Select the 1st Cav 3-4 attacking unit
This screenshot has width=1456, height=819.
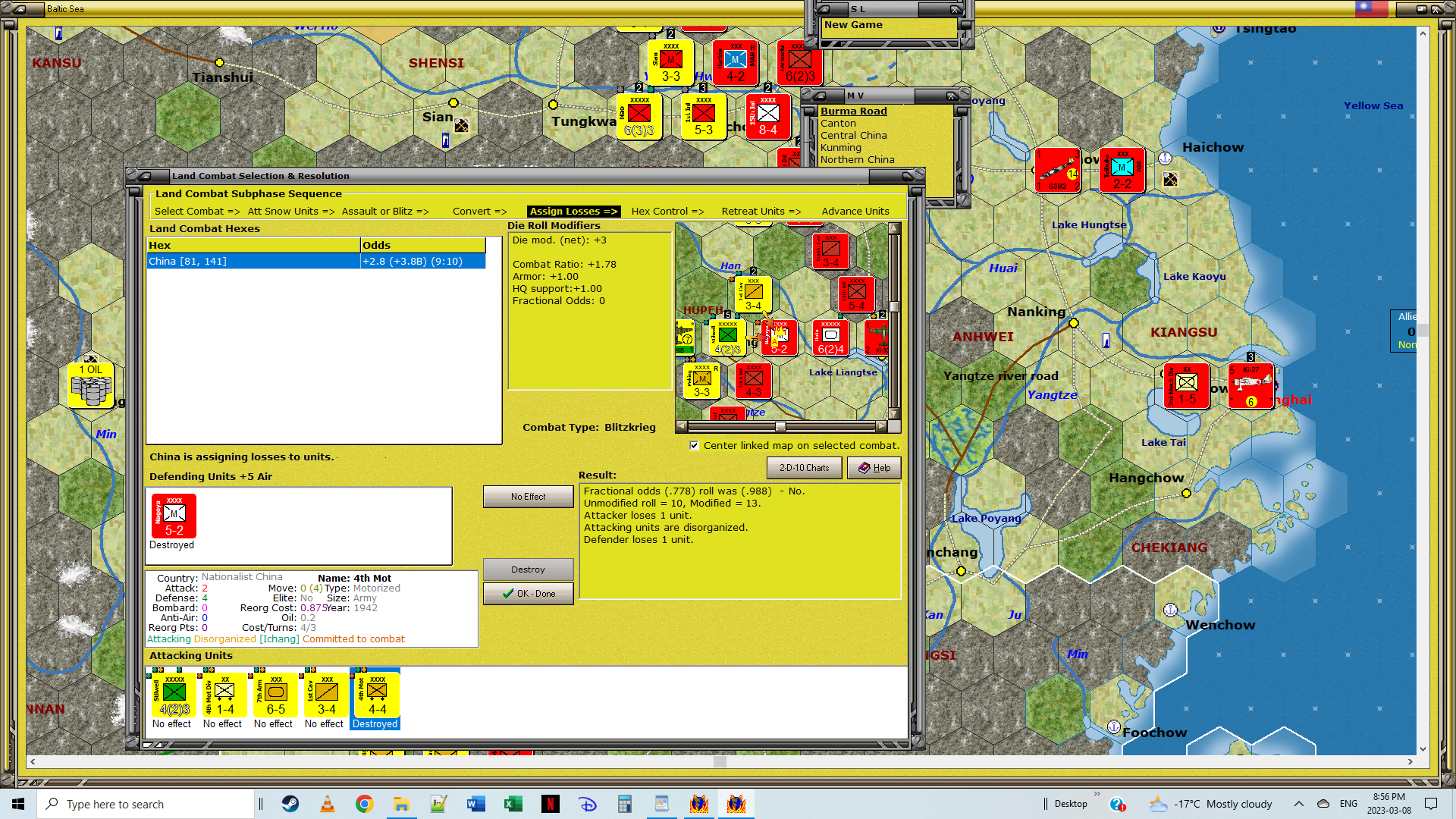(326, 695)
